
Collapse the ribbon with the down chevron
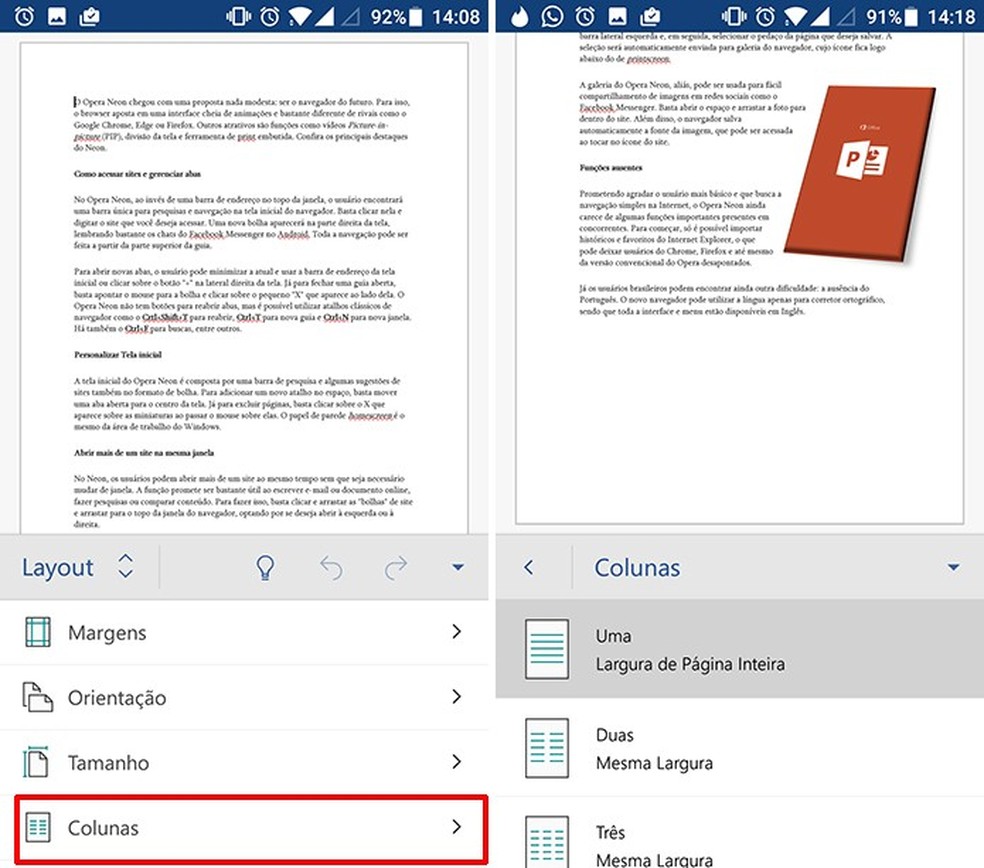point(458,567)
